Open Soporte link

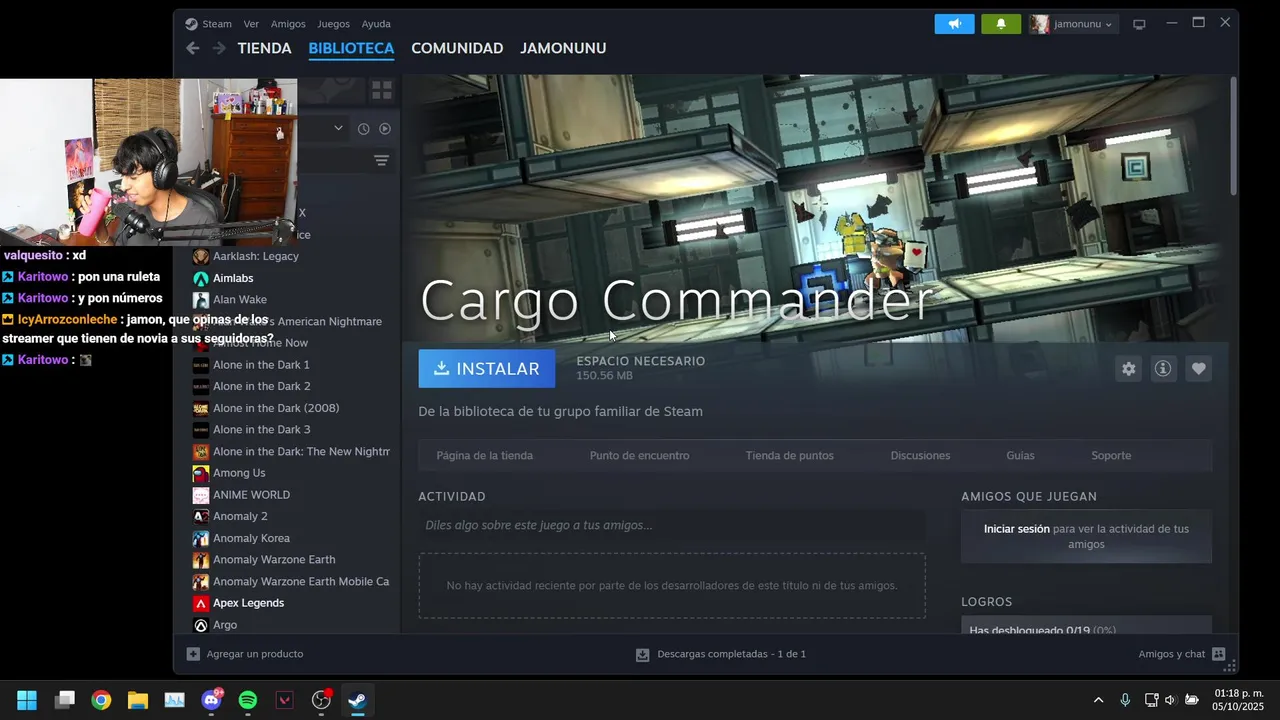click(1111, 456)
